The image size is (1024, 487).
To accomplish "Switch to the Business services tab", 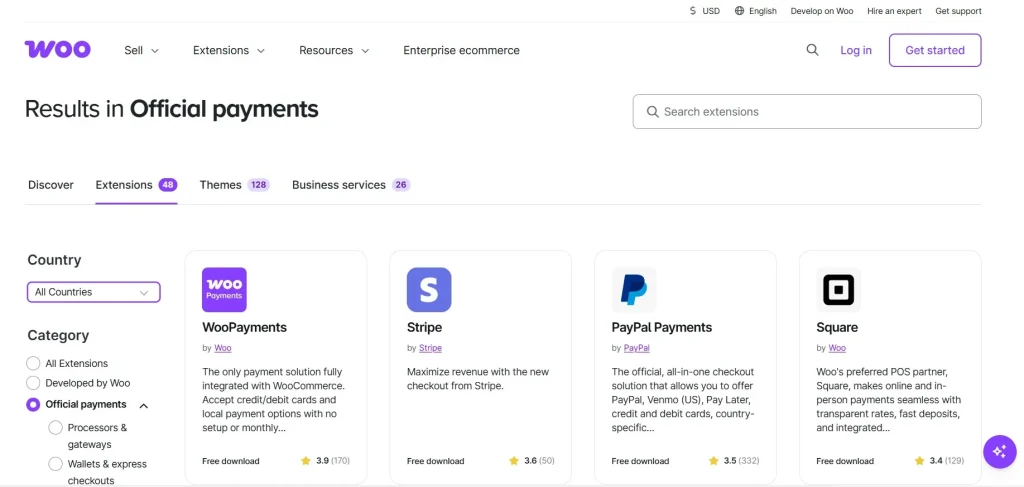I will (351, 185).
